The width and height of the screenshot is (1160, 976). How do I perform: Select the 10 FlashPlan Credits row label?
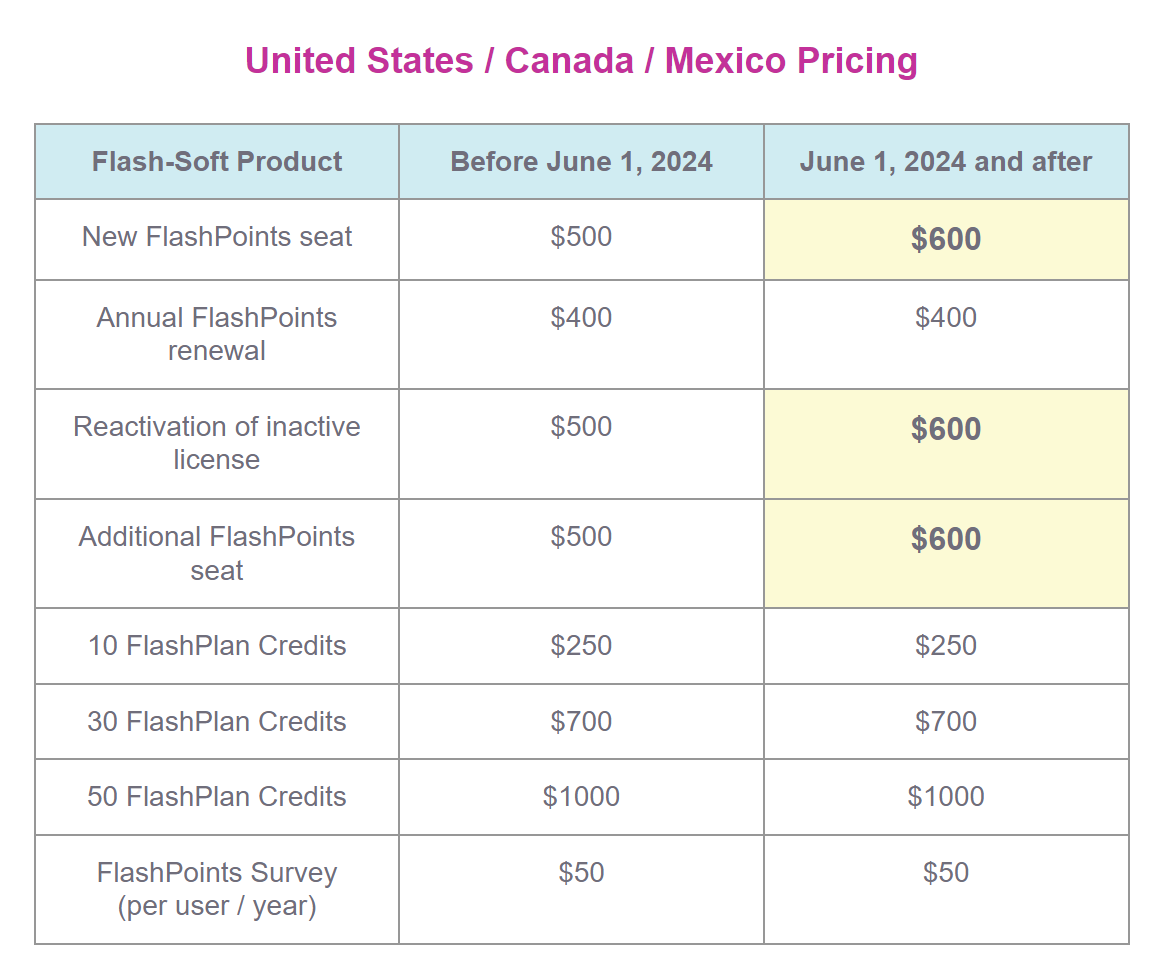(x=217, y=646)
